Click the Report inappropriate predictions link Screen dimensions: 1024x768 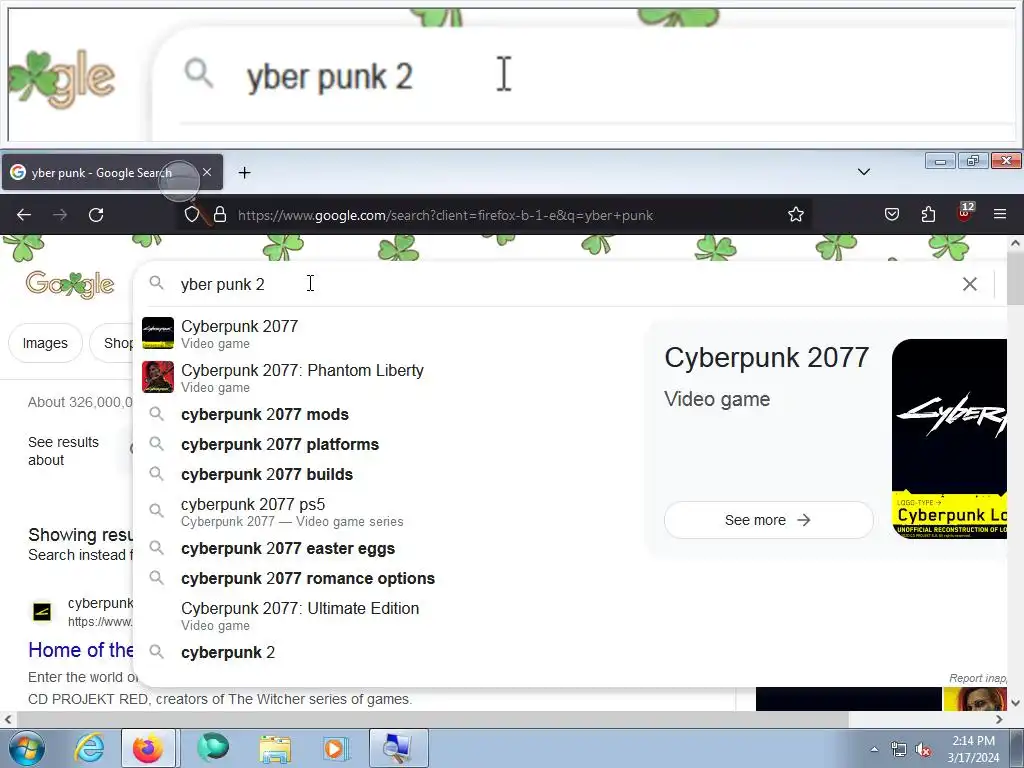tap(978, 678)
